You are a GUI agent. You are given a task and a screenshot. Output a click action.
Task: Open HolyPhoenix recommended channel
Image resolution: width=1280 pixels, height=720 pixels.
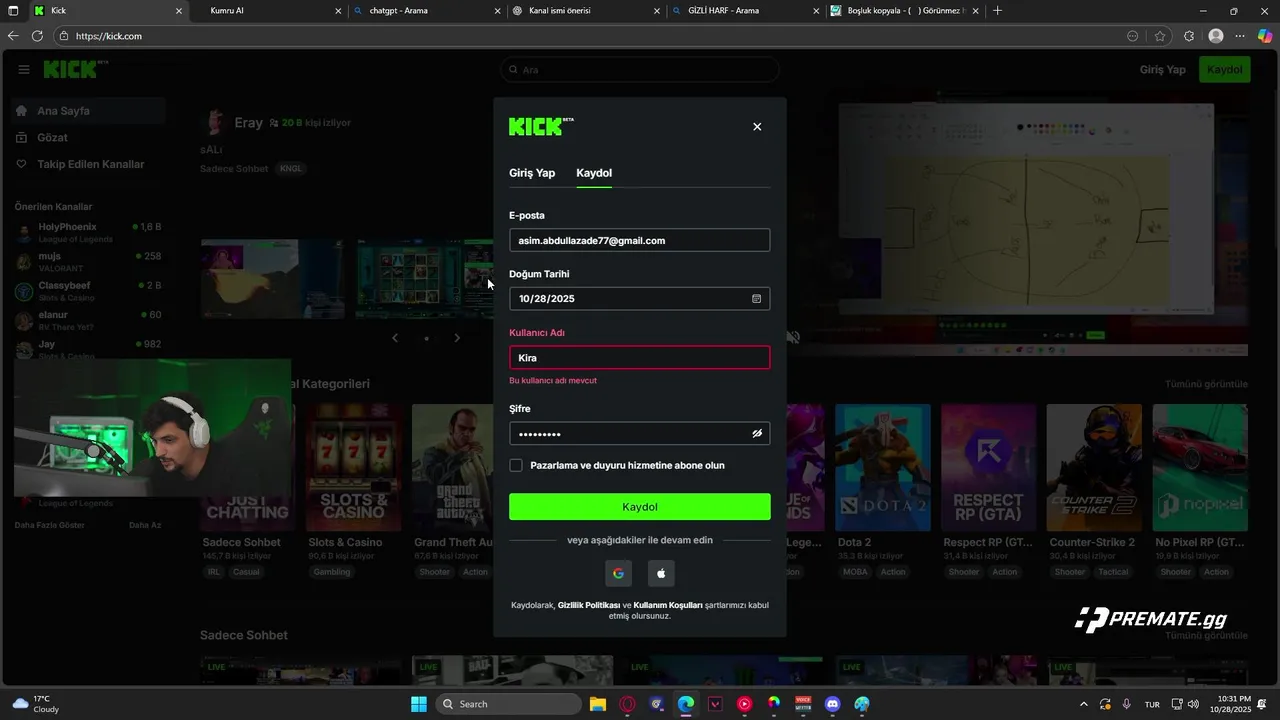click(88, 233)
